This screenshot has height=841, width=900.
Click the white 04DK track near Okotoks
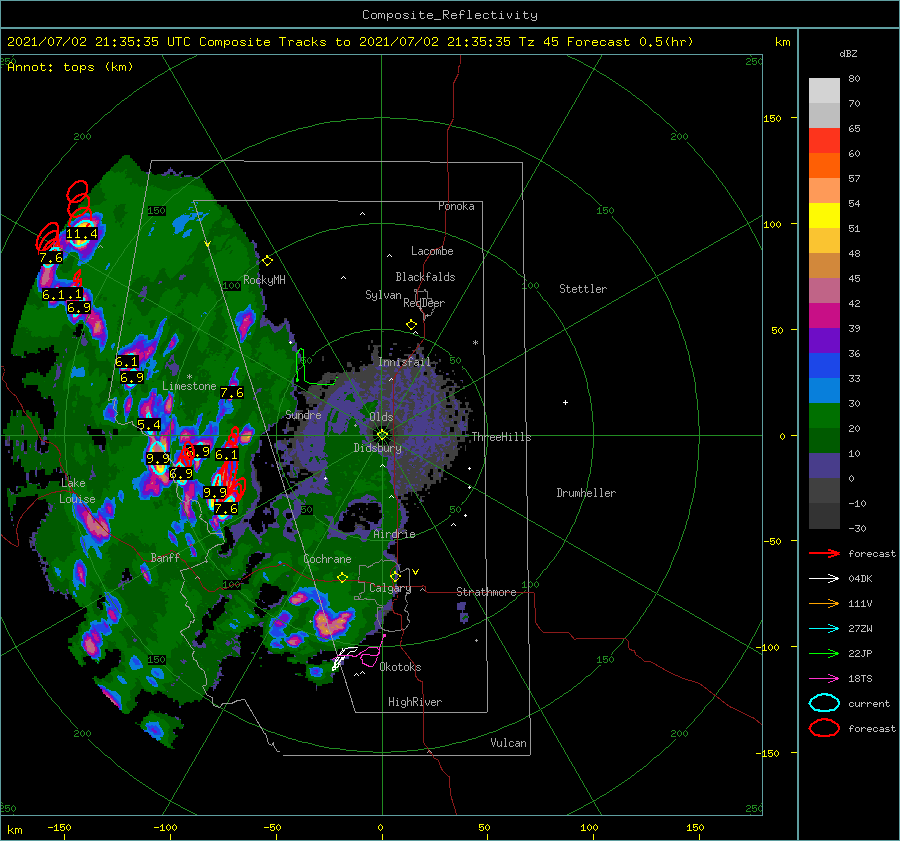click(x=343, y=657)
